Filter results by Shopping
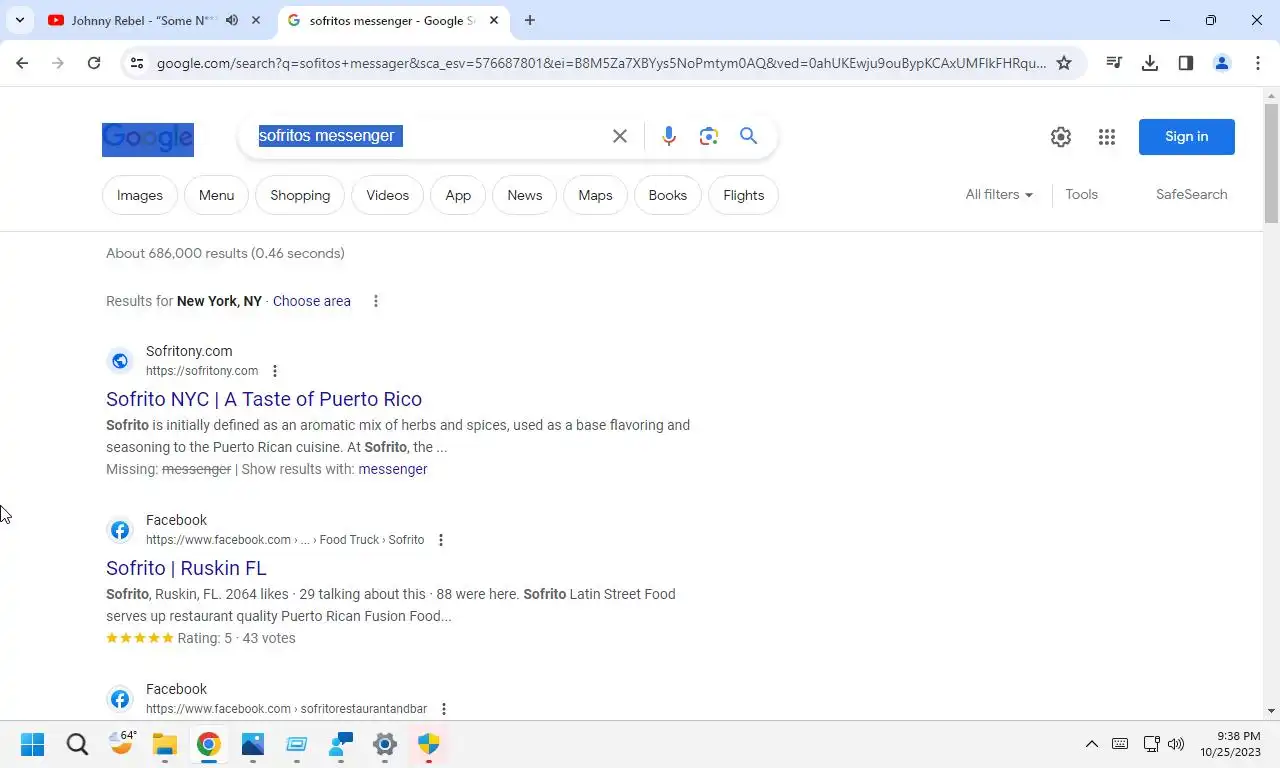 point(300,195)
